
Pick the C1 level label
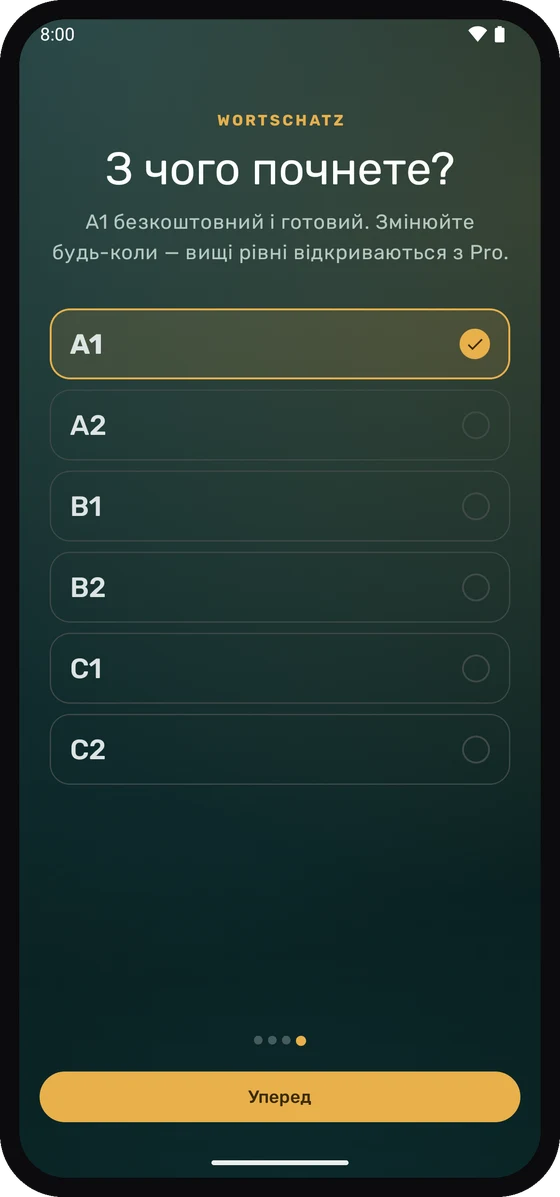click(x=86, y=669)
